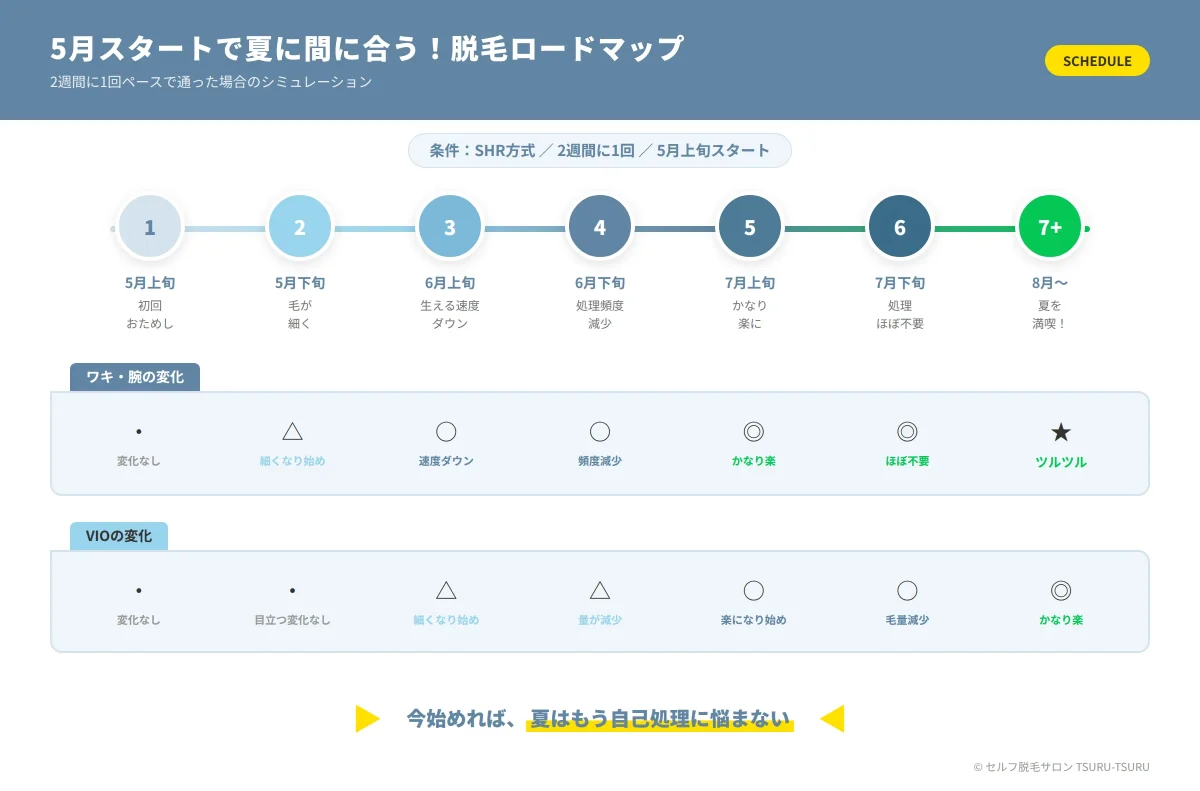
Task: Click the VIOの変化 tab label
Action: [x=119, y=536]
